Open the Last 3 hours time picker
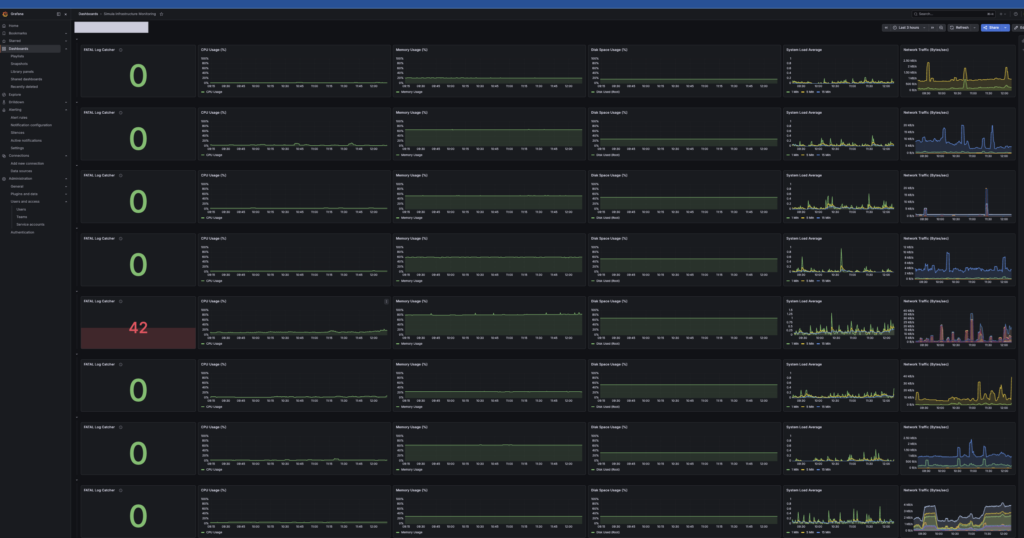 pos(908,27)
